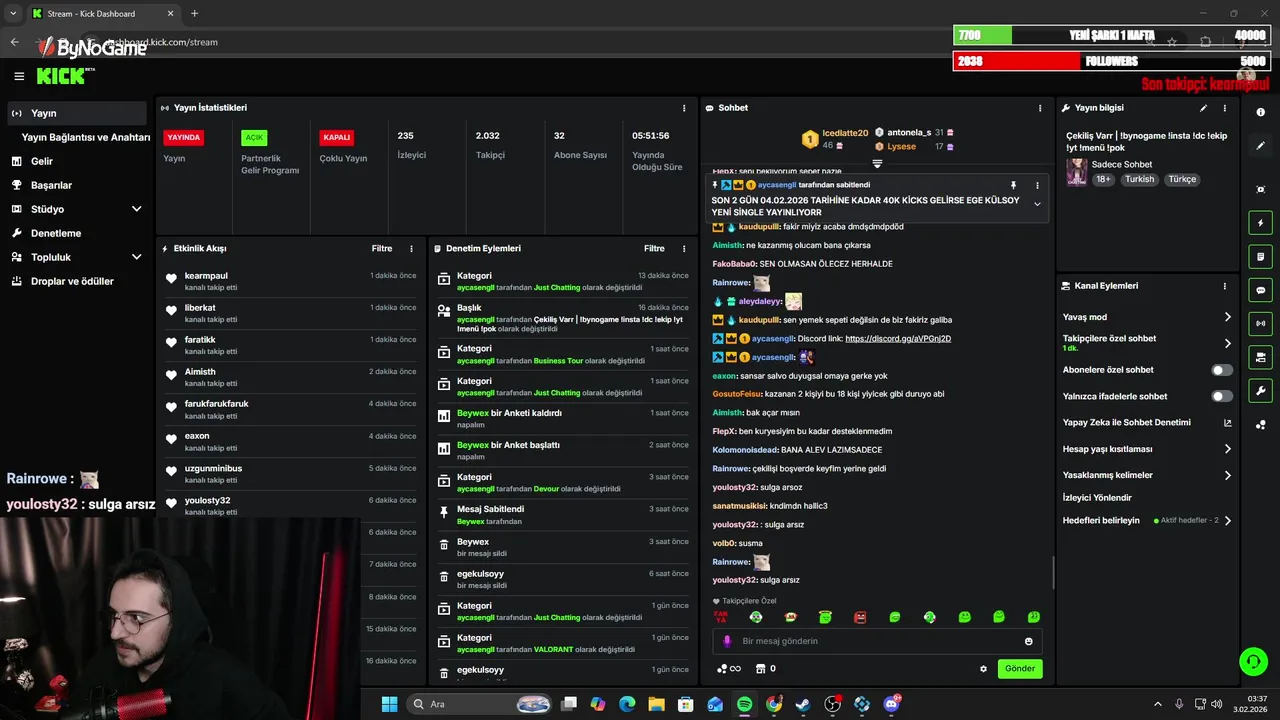Screen dimensions: 1280x720
Task: Open Yayın Bağlantısı ve Anahtarı page
Action: click(86, 137)
